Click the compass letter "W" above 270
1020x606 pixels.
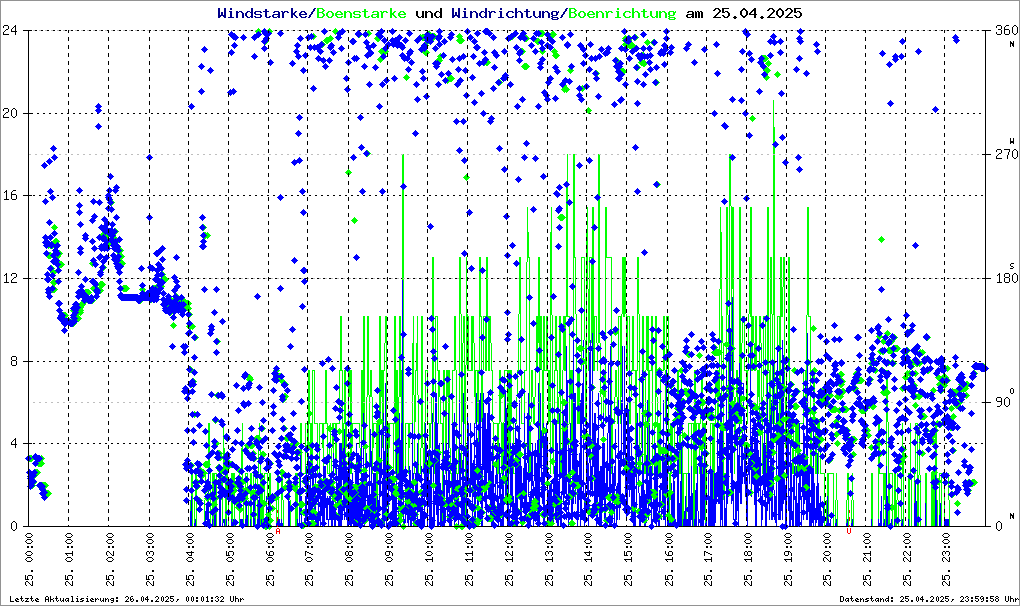pyautogui.click(x=1012, y=141)
